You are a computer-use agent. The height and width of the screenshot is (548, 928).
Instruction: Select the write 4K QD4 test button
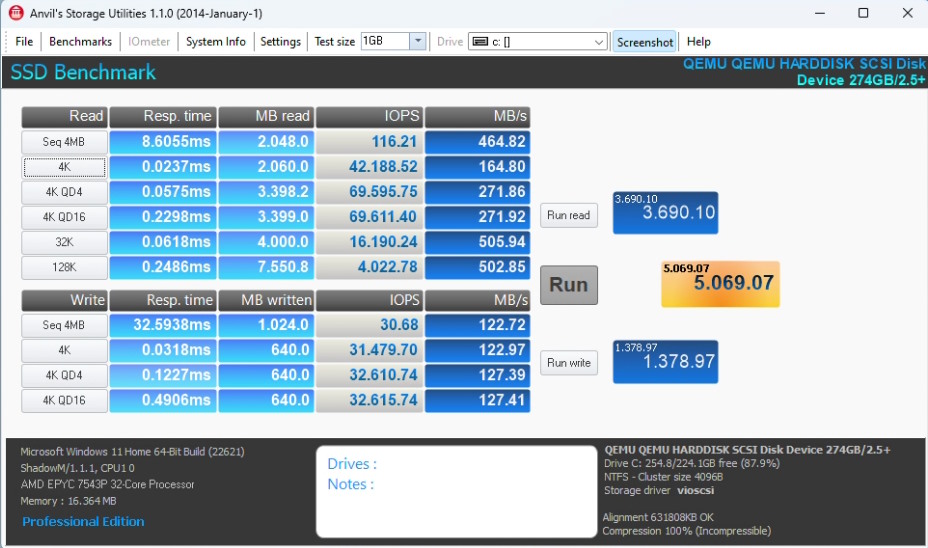[x=65, y=375]
